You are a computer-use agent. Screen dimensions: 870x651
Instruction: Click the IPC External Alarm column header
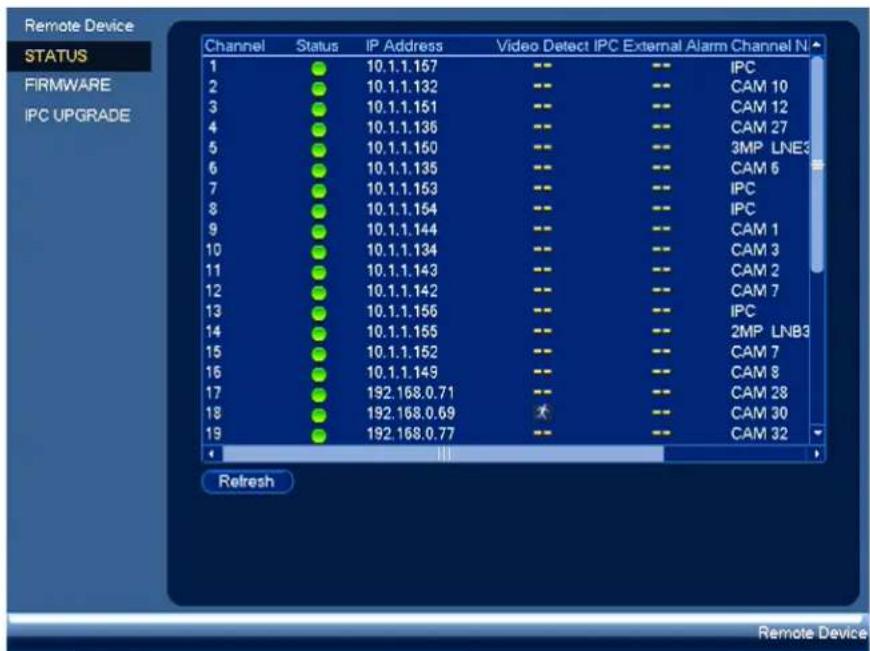click(x=660, y=46)
